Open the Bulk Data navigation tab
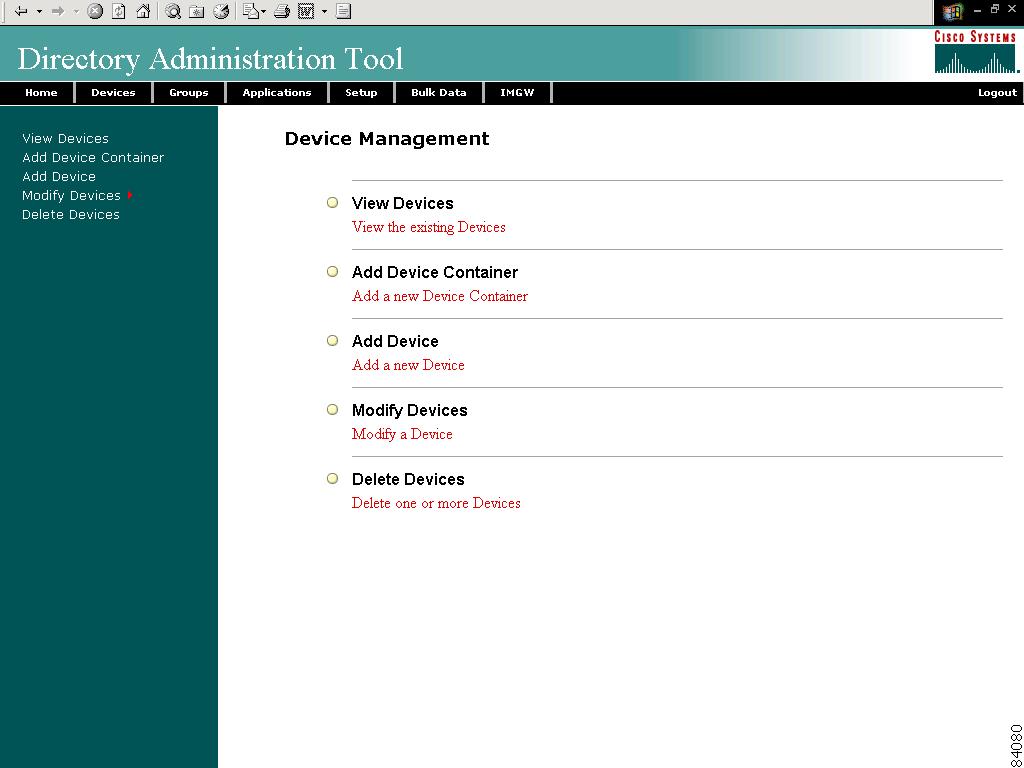This screenshot has width=1024, height=768. coord(439,93)
